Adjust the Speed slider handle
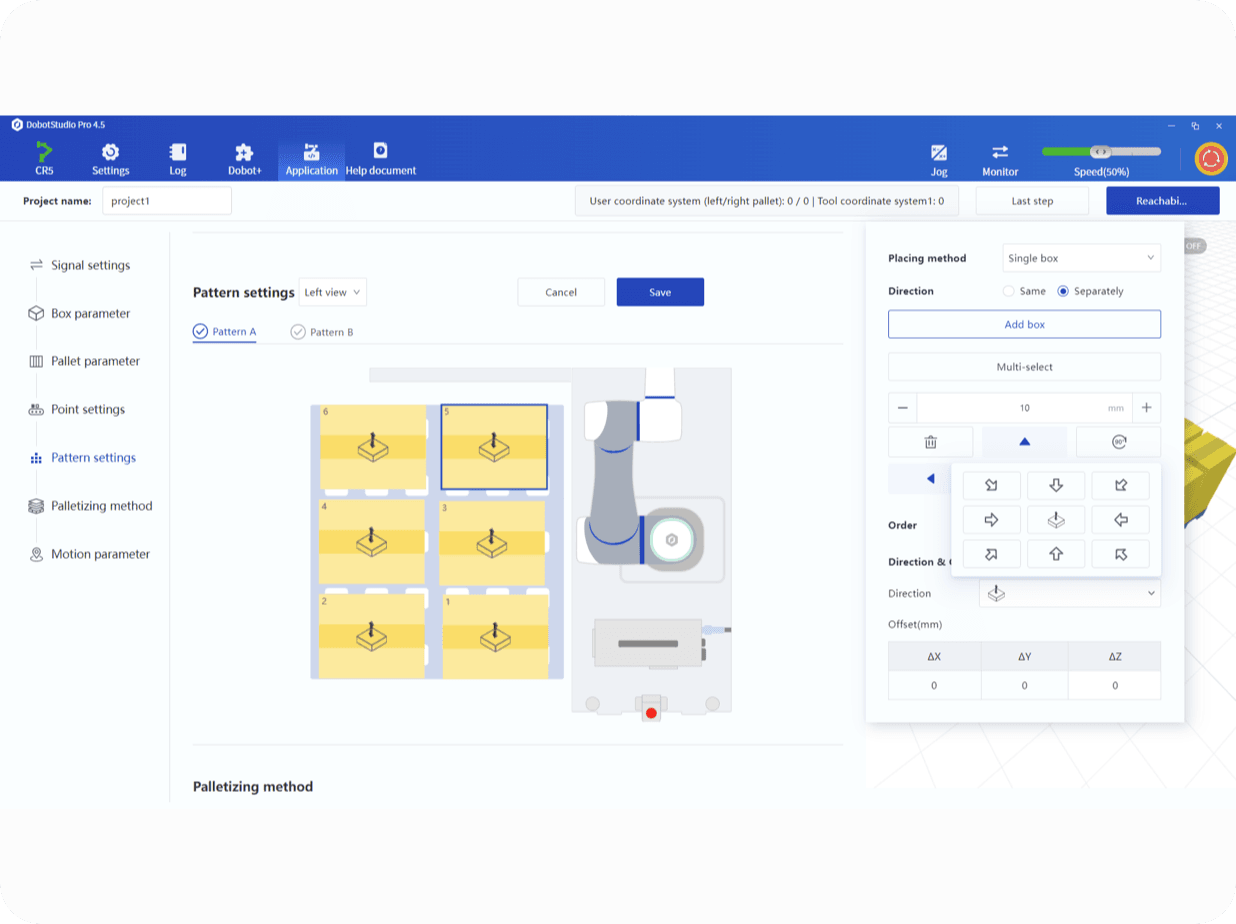 coord(1100,152)
